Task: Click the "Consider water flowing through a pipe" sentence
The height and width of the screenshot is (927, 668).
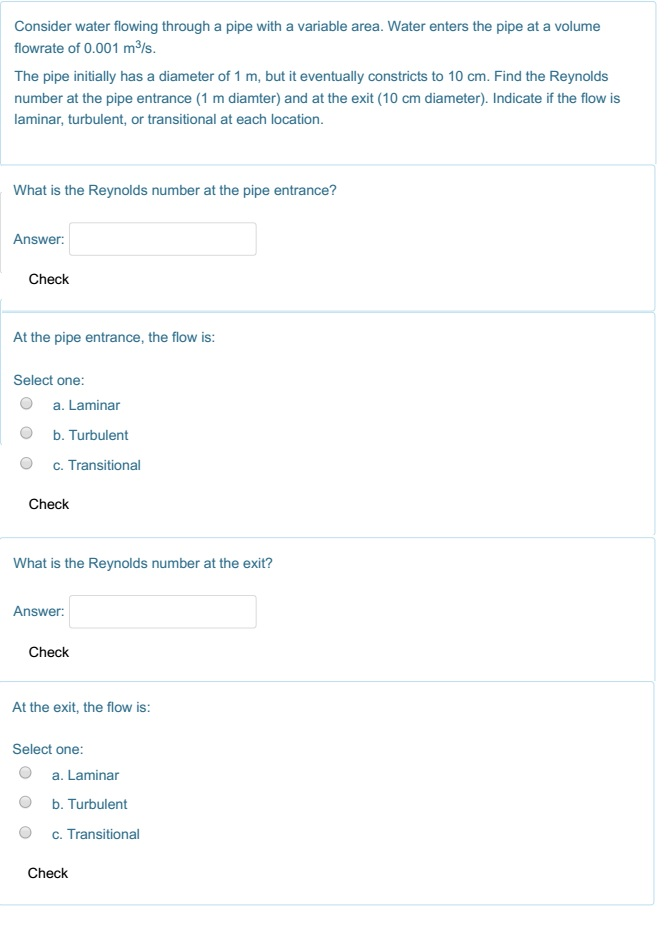Action: point(307,27)
